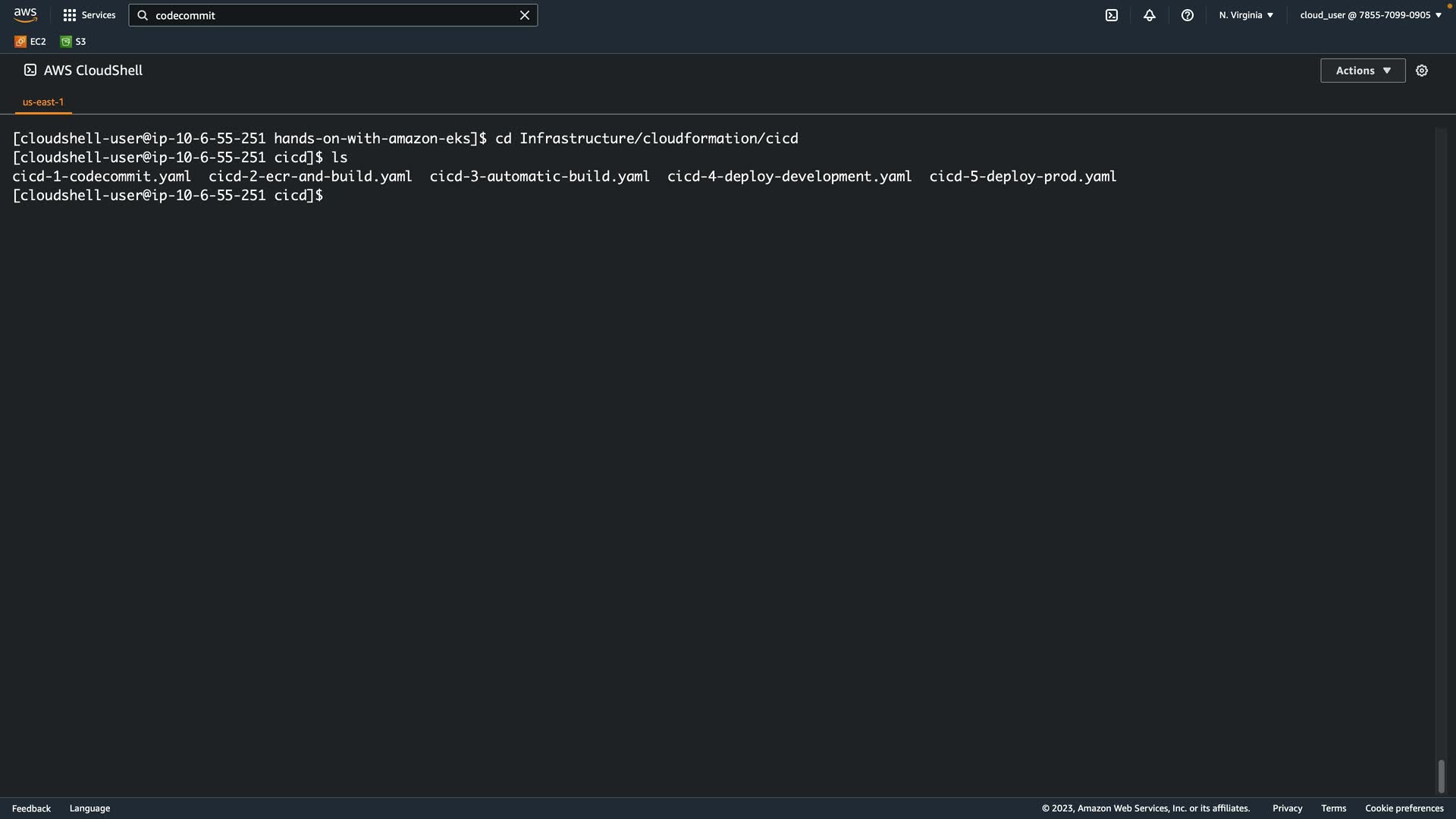Open the Language selector in footer
This screenshot has width=1456, height=819.
point(89,808)
